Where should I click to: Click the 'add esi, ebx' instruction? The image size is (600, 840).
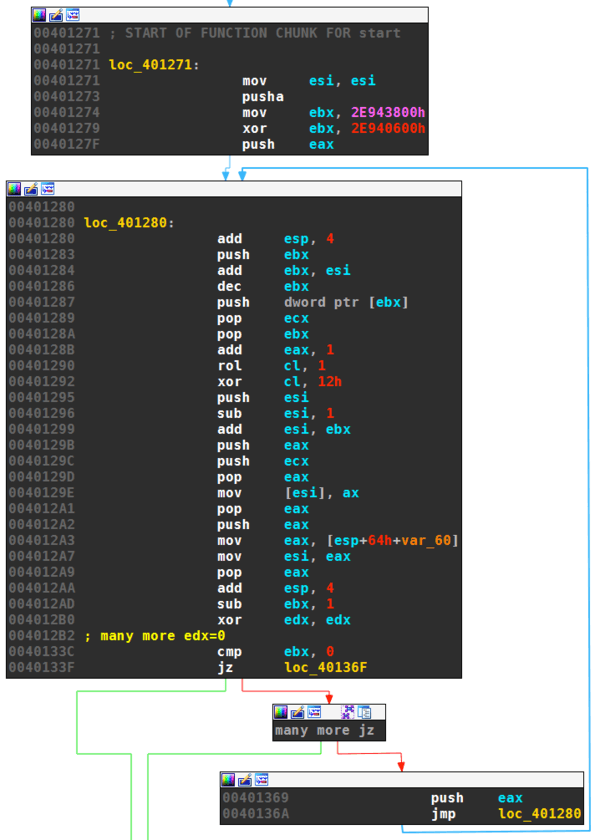pyautogui.click(x=284, y=430)
